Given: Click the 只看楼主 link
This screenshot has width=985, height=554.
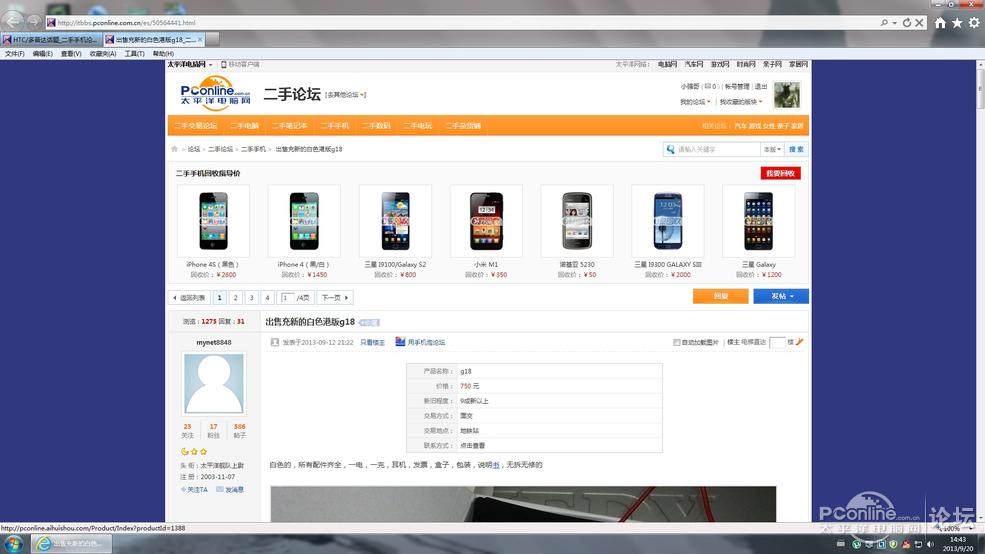Looking at the screenshot, I should coord(372,342).
